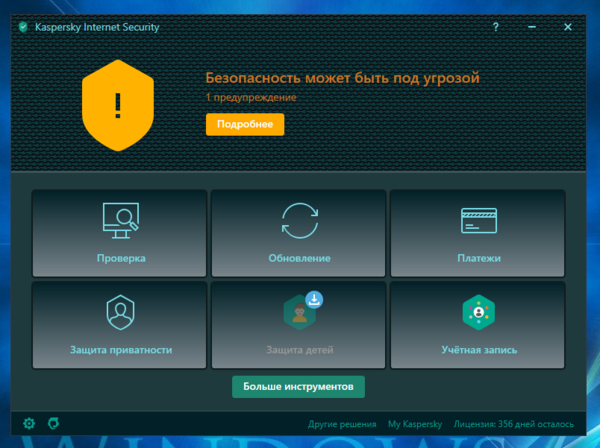Click the Учётная запись label
Viewport: 600px width, 448px height.
479,350
